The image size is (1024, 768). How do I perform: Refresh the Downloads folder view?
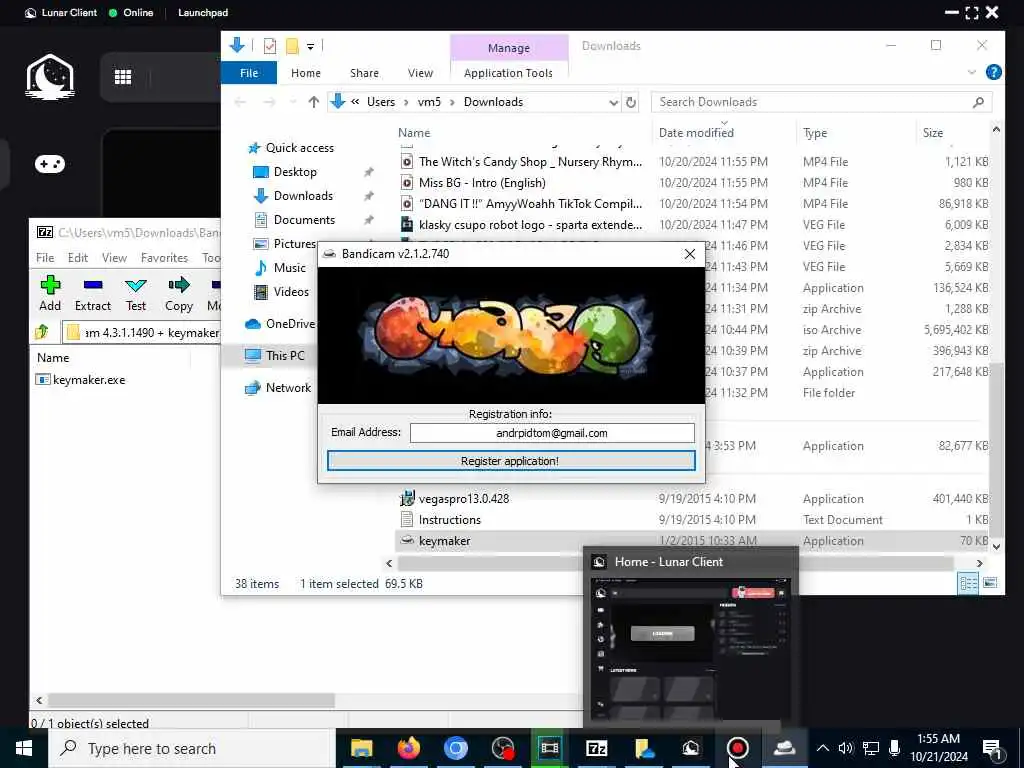coord(631,103)
